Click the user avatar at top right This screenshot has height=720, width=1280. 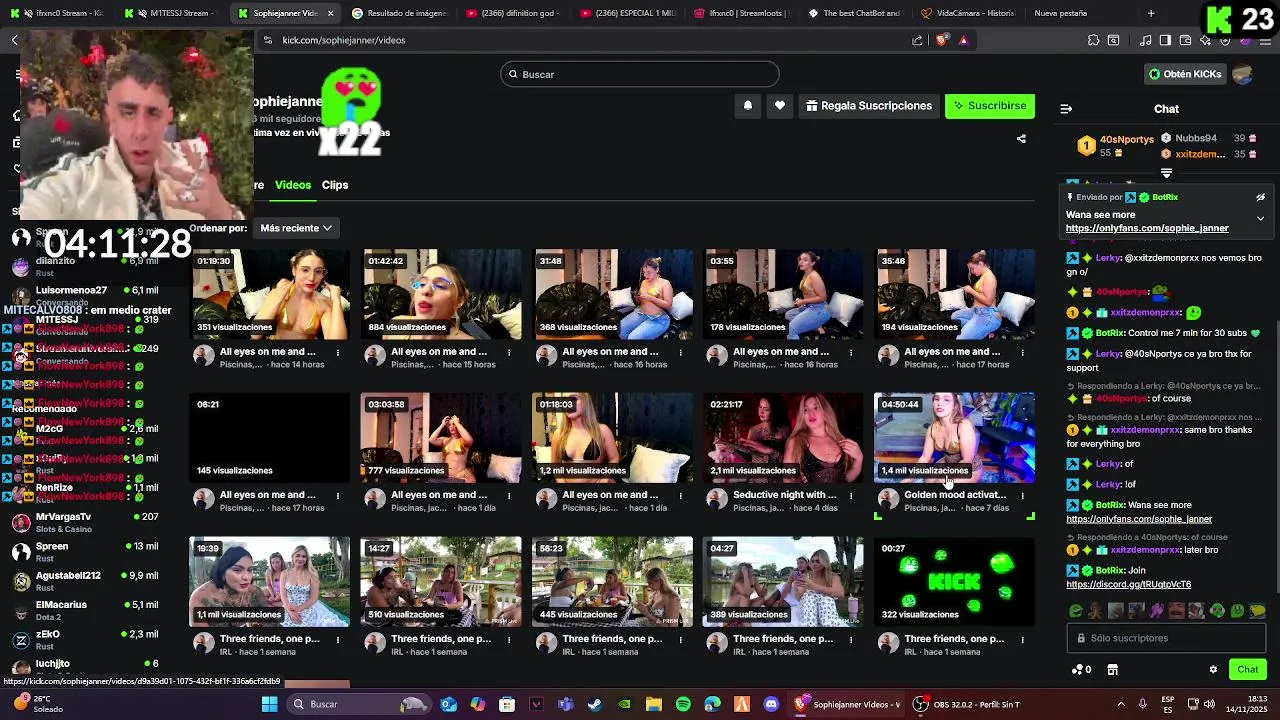click(1243, 74)
